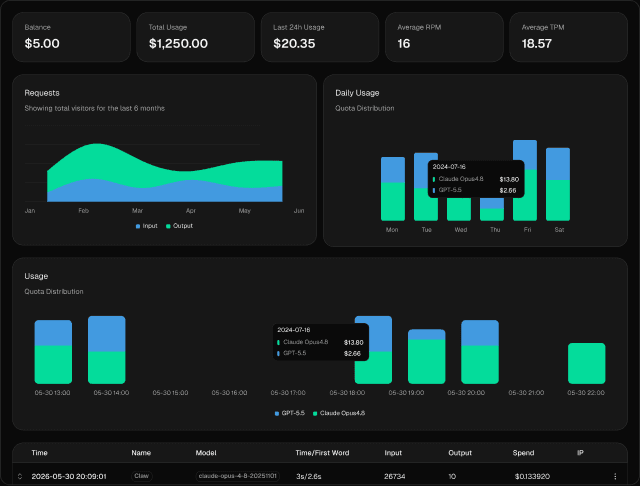Click the Requests chart title

(42, 93)
